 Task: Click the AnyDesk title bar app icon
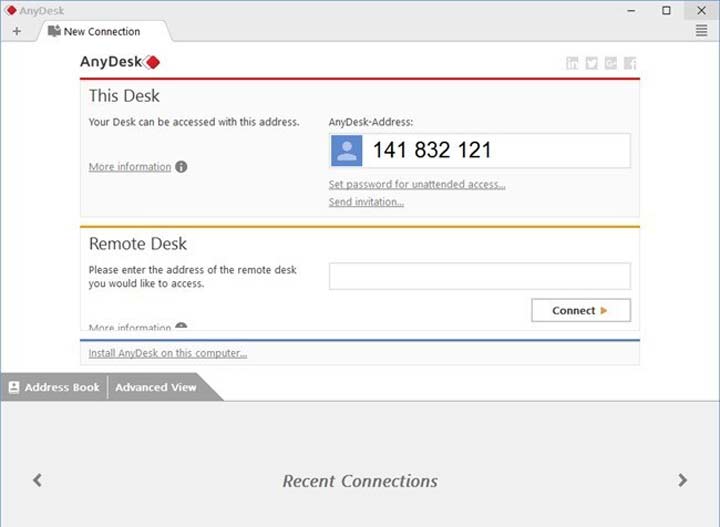(11, 10)
